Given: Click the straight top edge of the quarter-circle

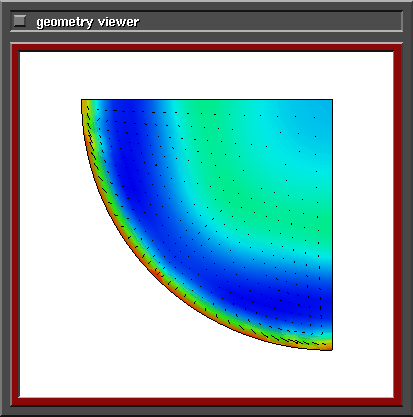Looking at the screenshot, I should (x=207, y=99).
